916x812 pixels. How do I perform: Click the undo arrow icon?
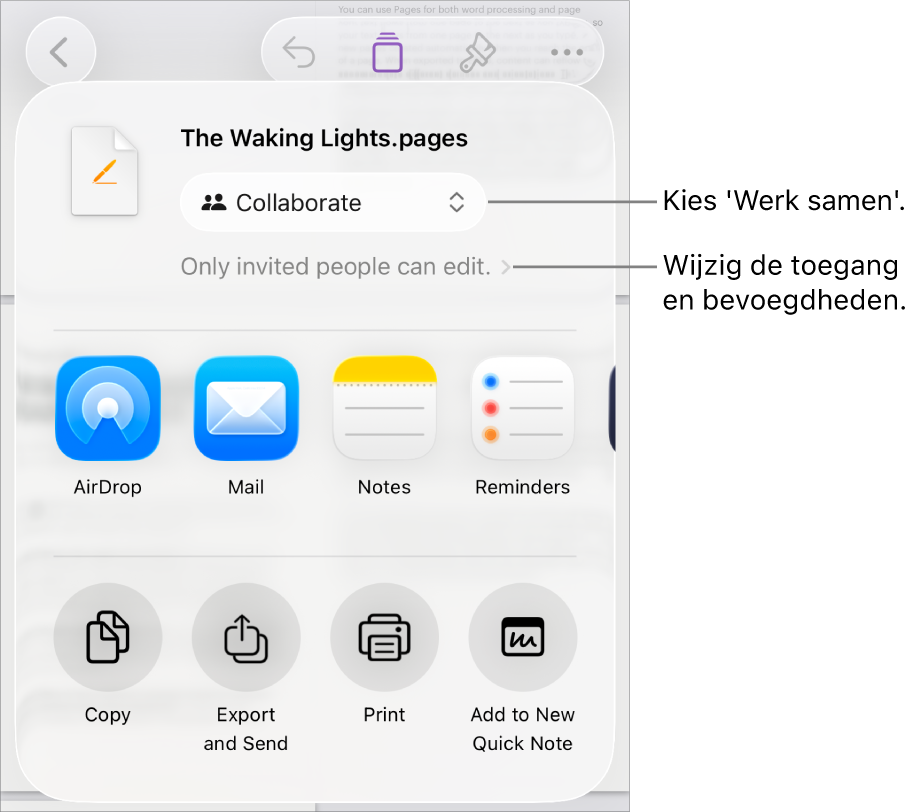point(299,53)
